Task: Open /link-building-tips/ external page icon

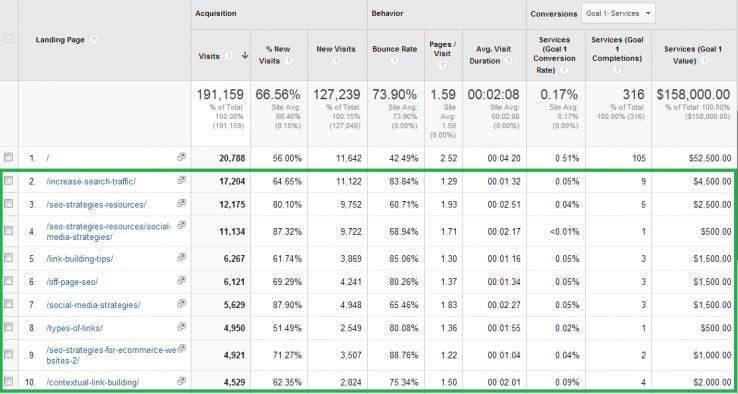Action: pyautogui.click(x=181, y=257)
